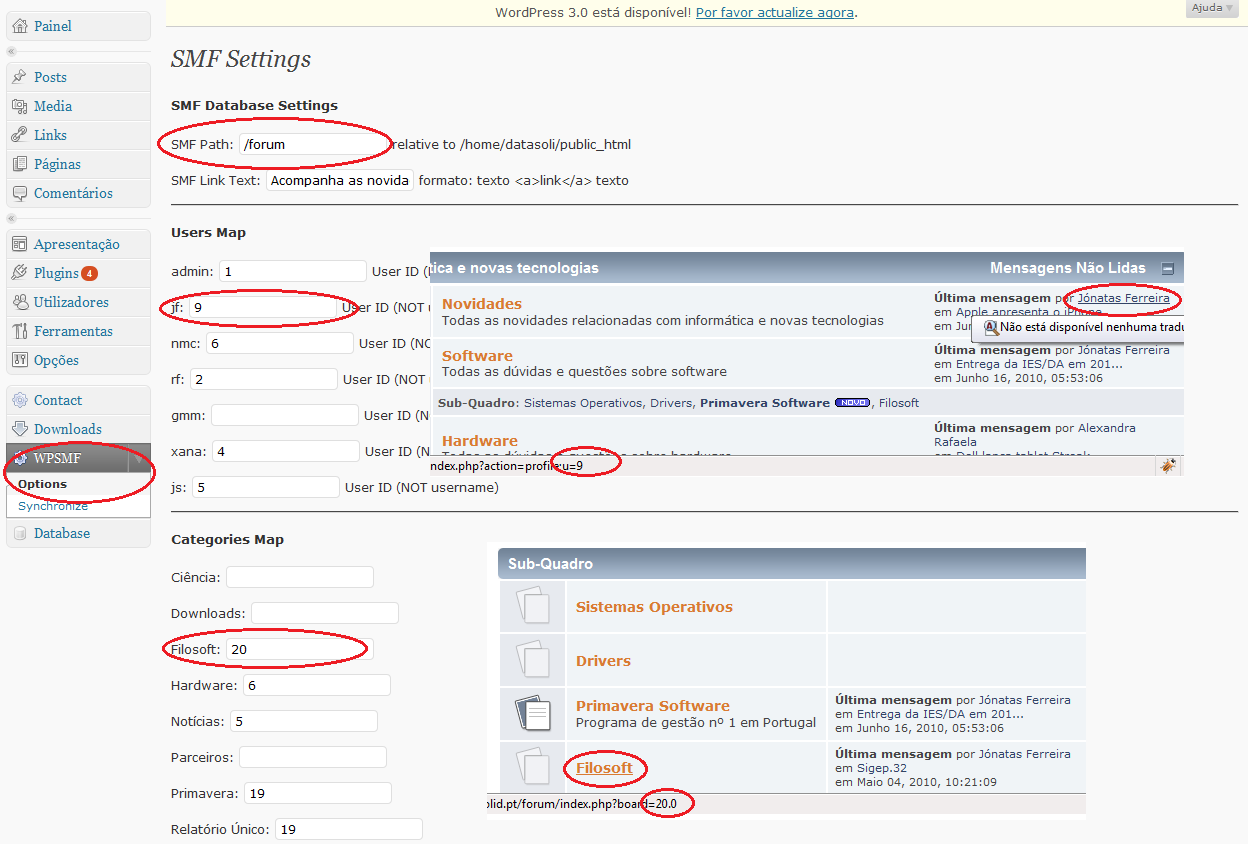Open the Ajuda help dropdown
The height and width of the screenshot is (844, 1248).
coord(1214,8)
